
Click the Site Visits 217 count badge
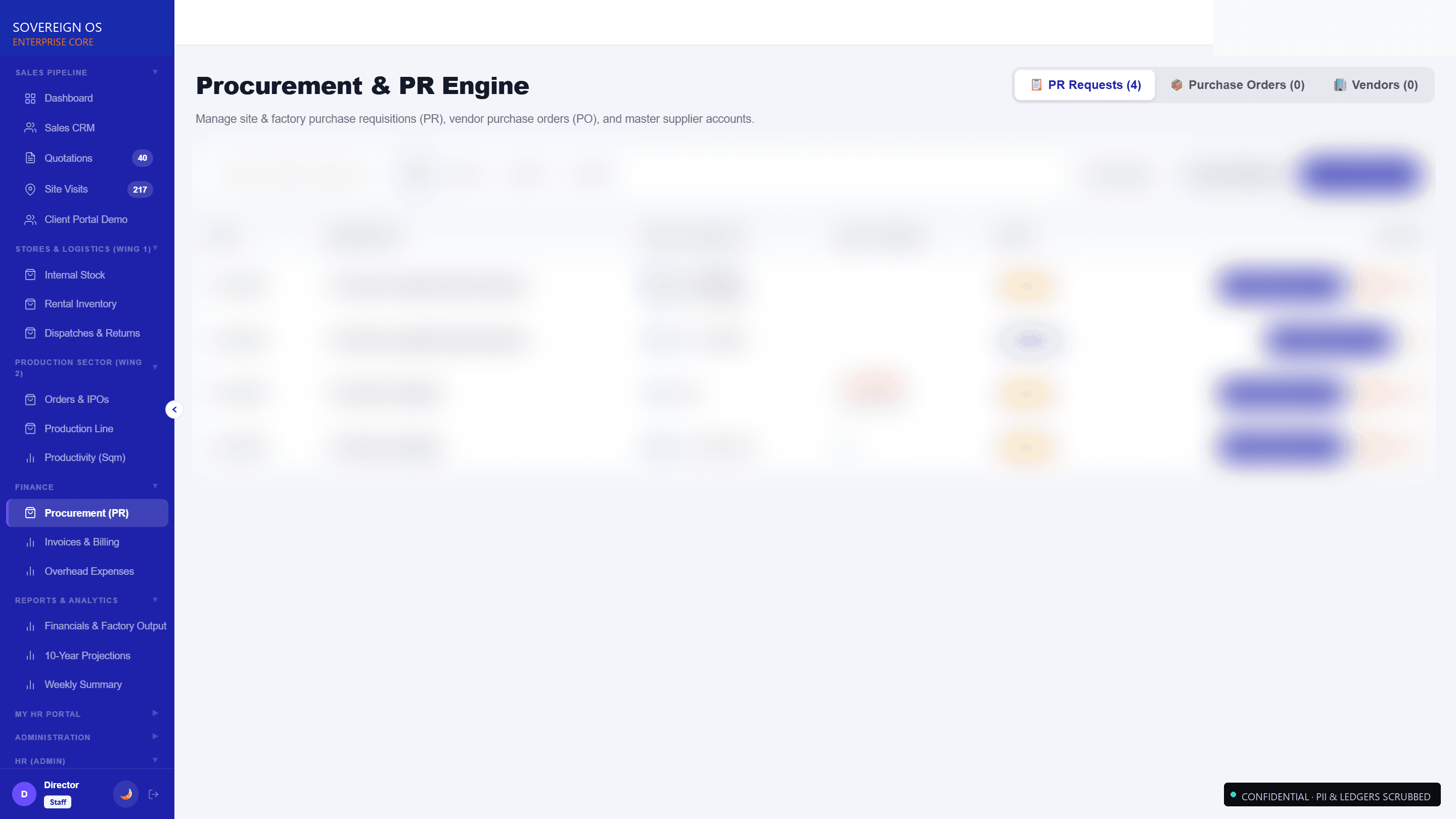(140, 190)
